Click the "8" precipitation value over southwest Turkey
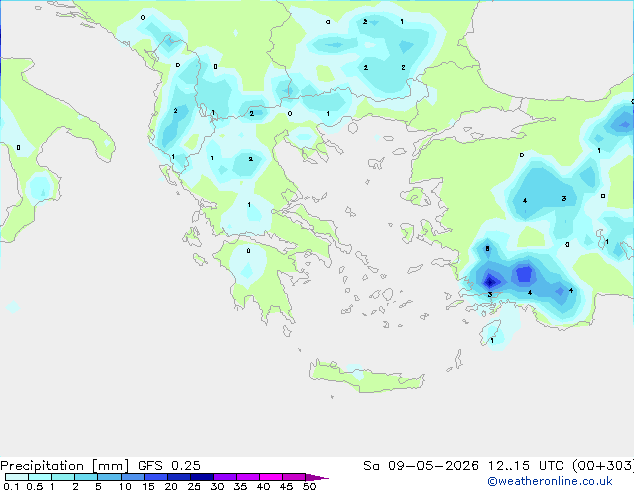634x490 pixels. point(488,249)
